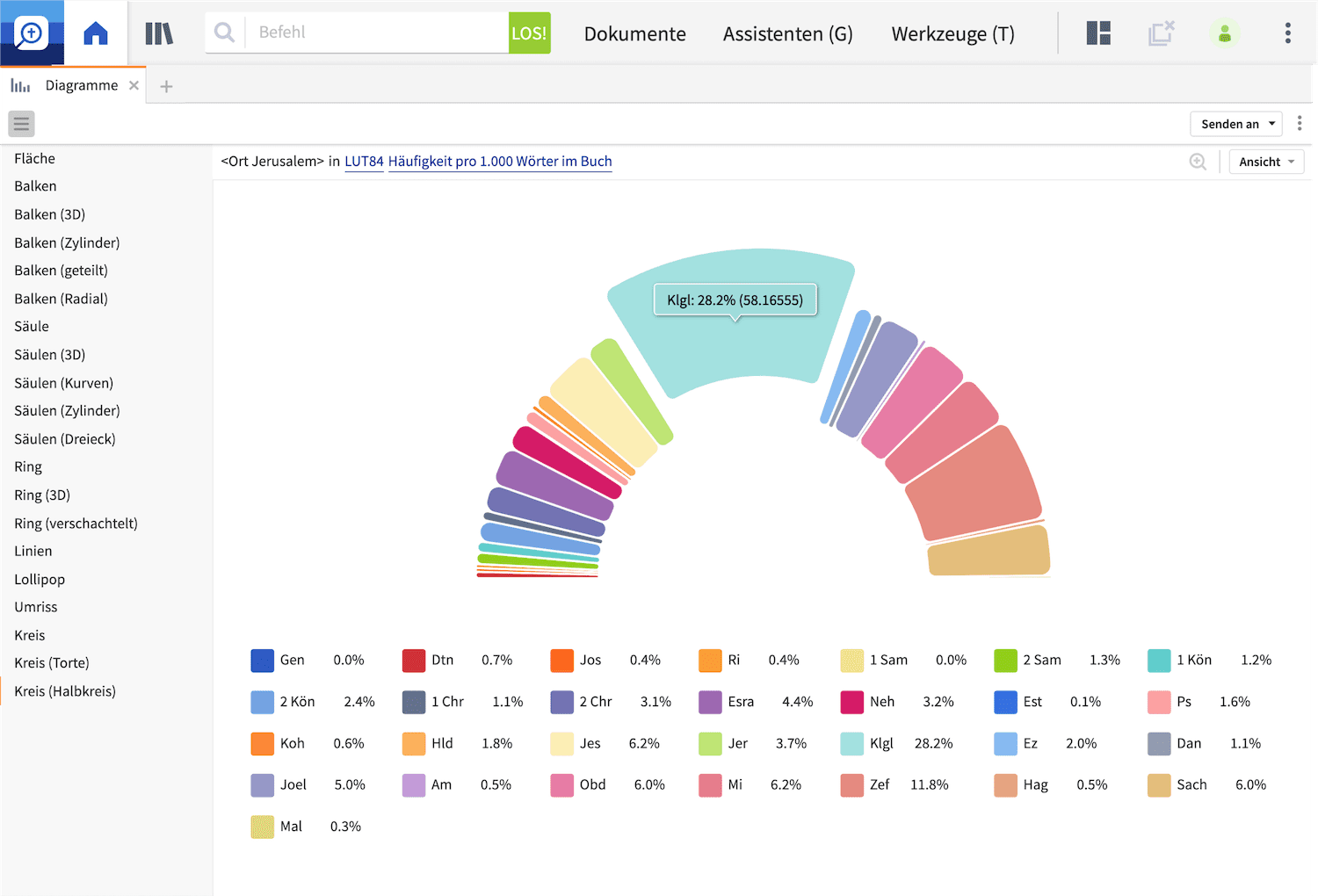Open the main three-dot menu
Image resolution: width=1318 pixels, height=896 pixels.
(x=1288, y=33)
